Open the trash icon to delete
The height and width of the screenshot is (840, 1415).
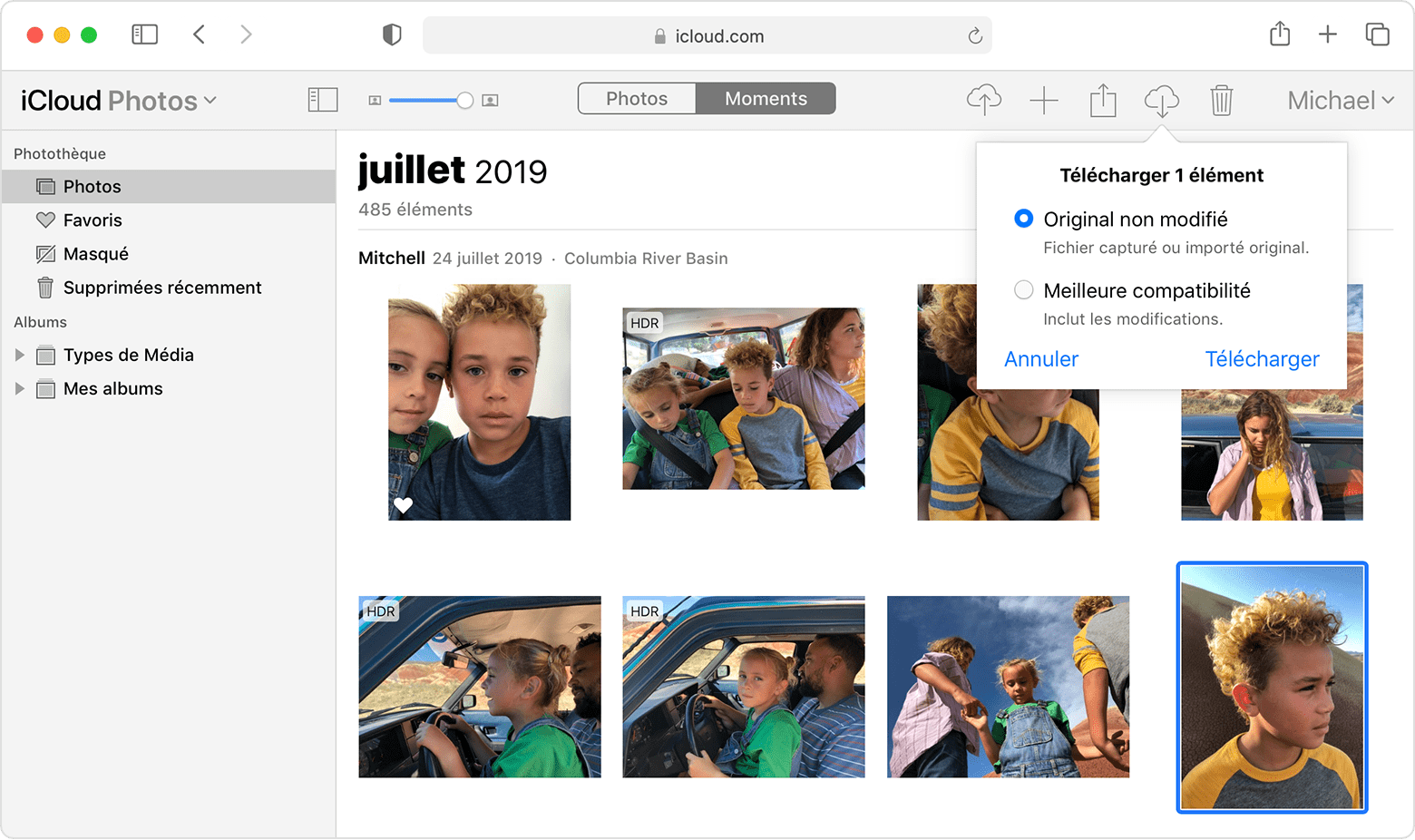click(x=1222, y=100)
